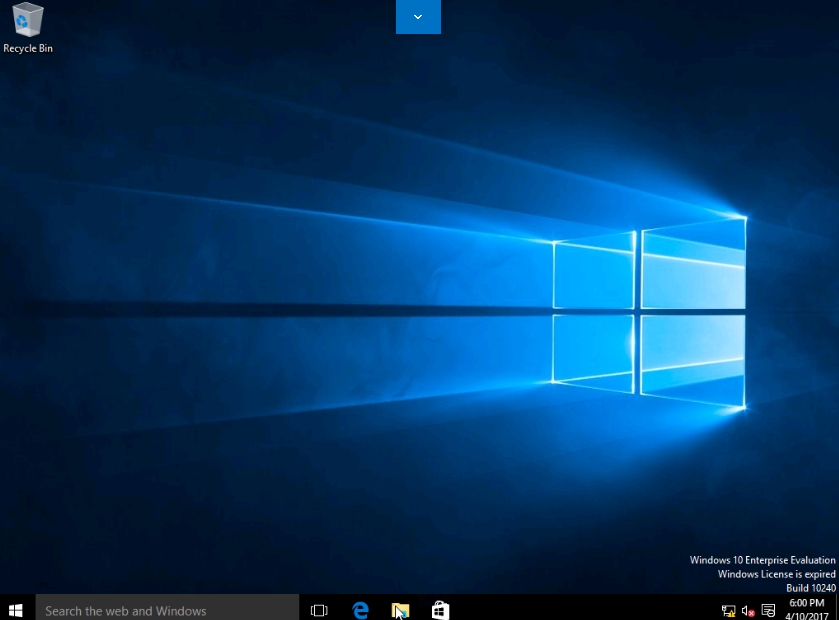Launch Microsoft Edge from the taskbar
The height and width of the screenshot is (620, 839).
tap(360, 610)
